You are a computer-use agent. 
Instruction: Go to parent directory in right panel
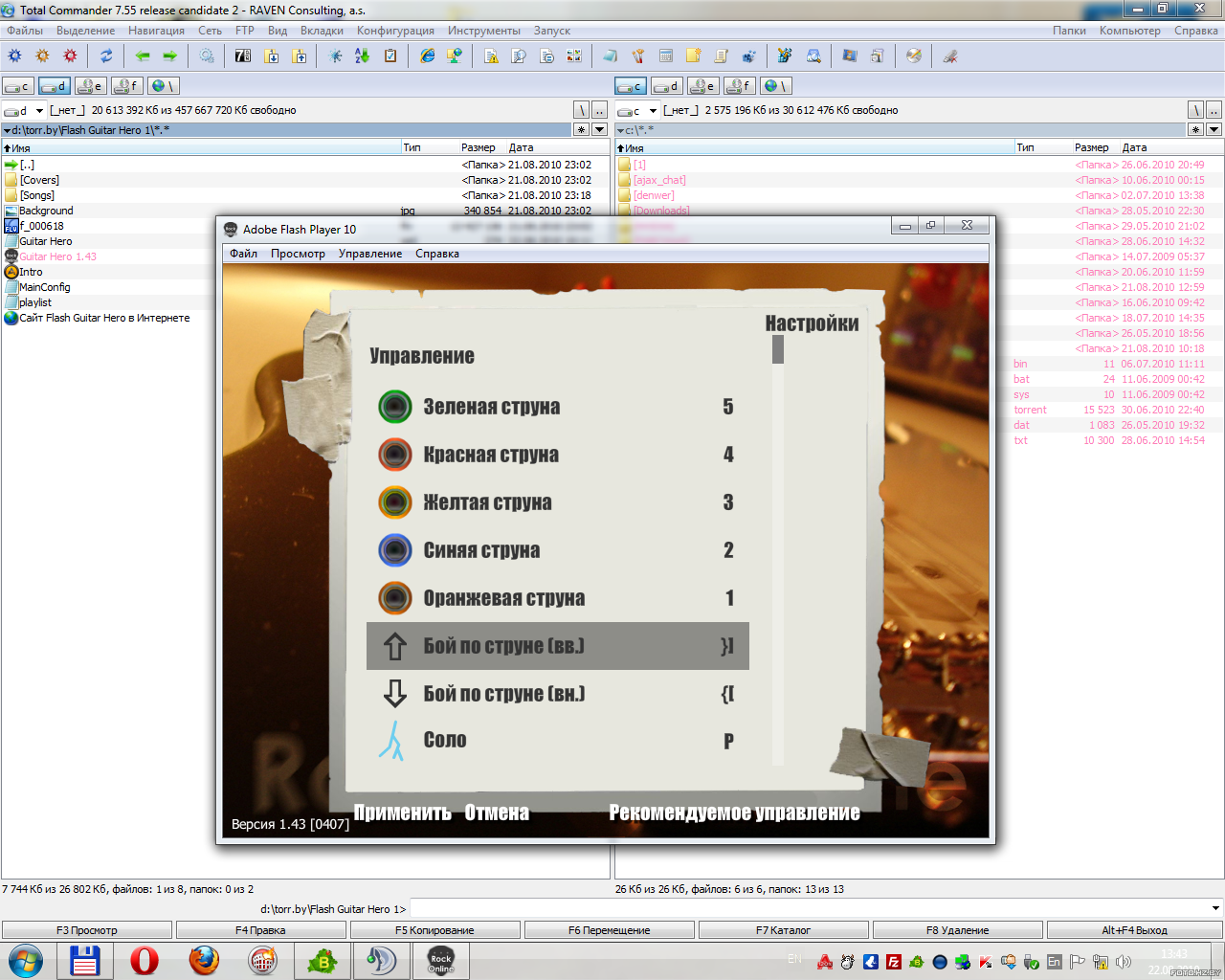(x=1214, y=110)
